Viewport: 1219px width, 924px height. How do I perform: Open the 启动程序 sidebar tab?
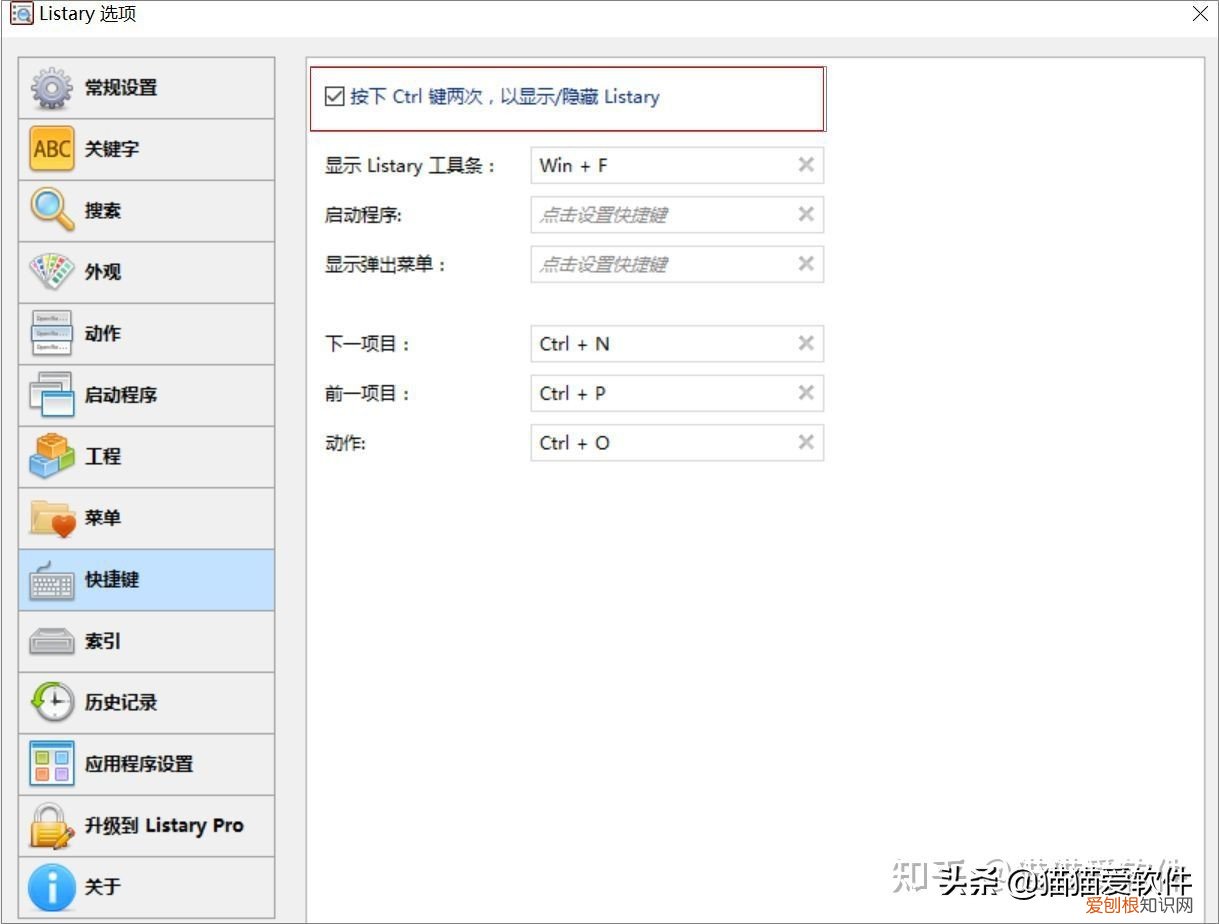point(146,395)
